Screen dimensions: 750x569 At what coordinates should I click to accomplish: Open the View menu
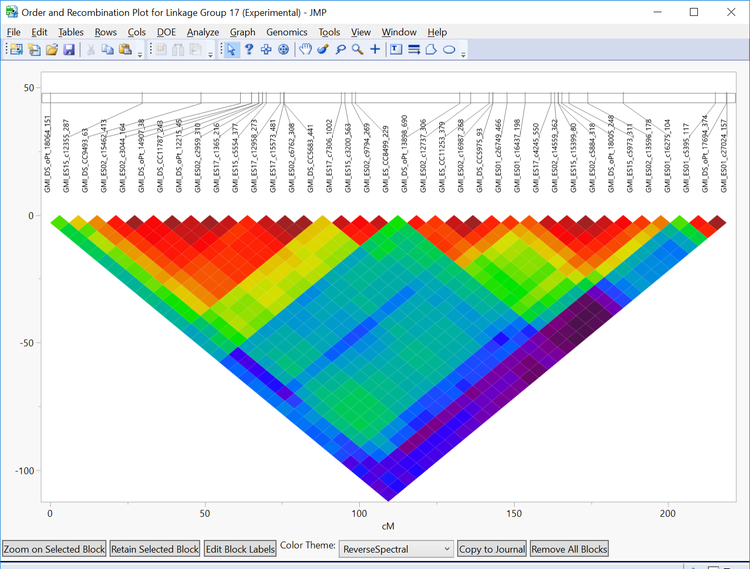click(x=361, y=32)
